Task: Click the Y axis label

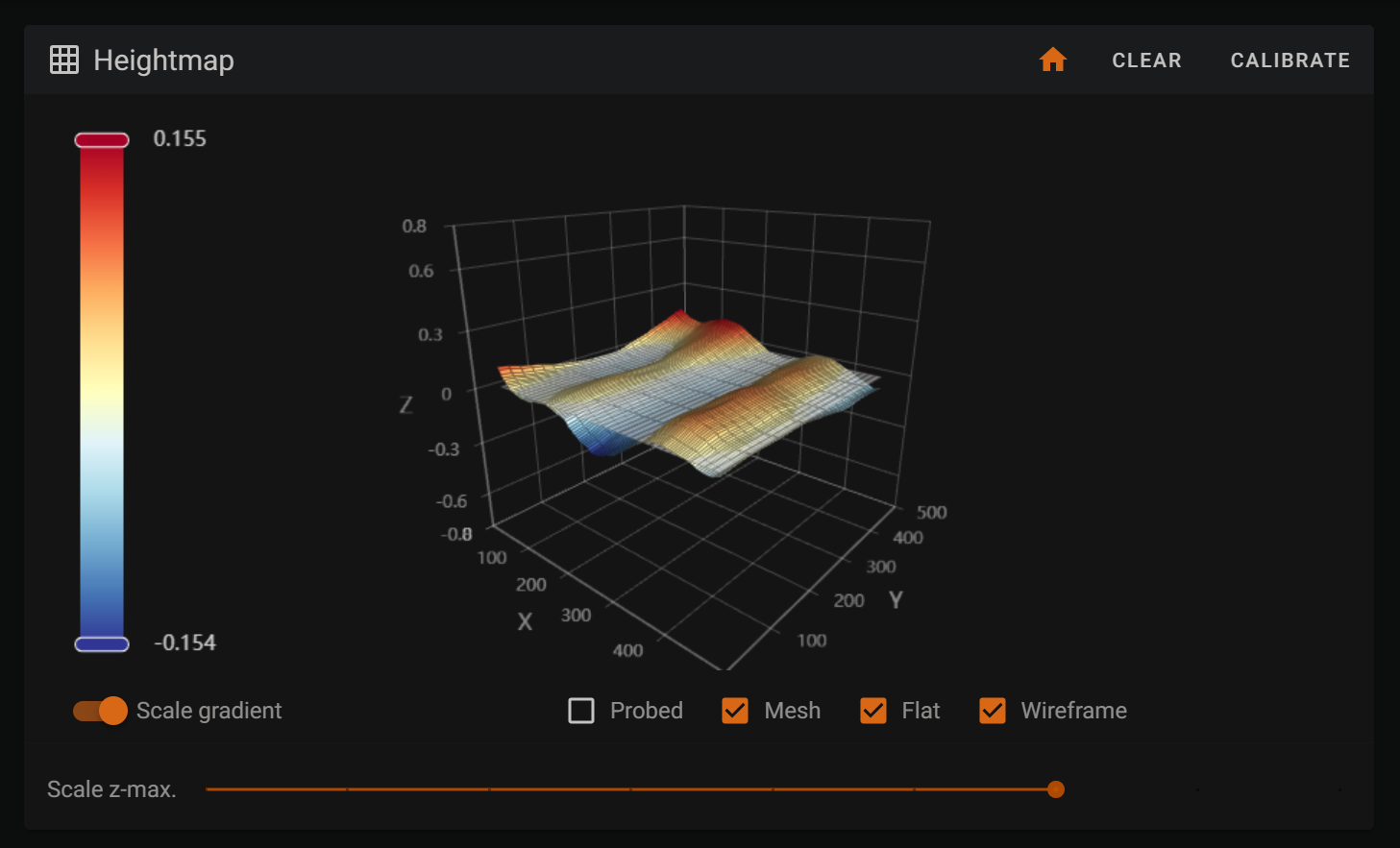Action: coord(896,600)
